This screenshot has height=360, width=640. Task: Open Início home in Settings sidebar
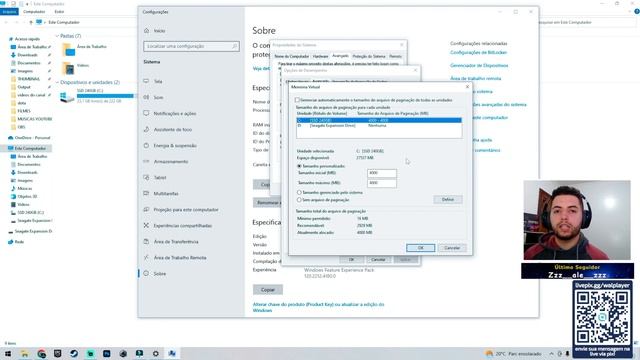pyautogui.click(x=159, y=31)
